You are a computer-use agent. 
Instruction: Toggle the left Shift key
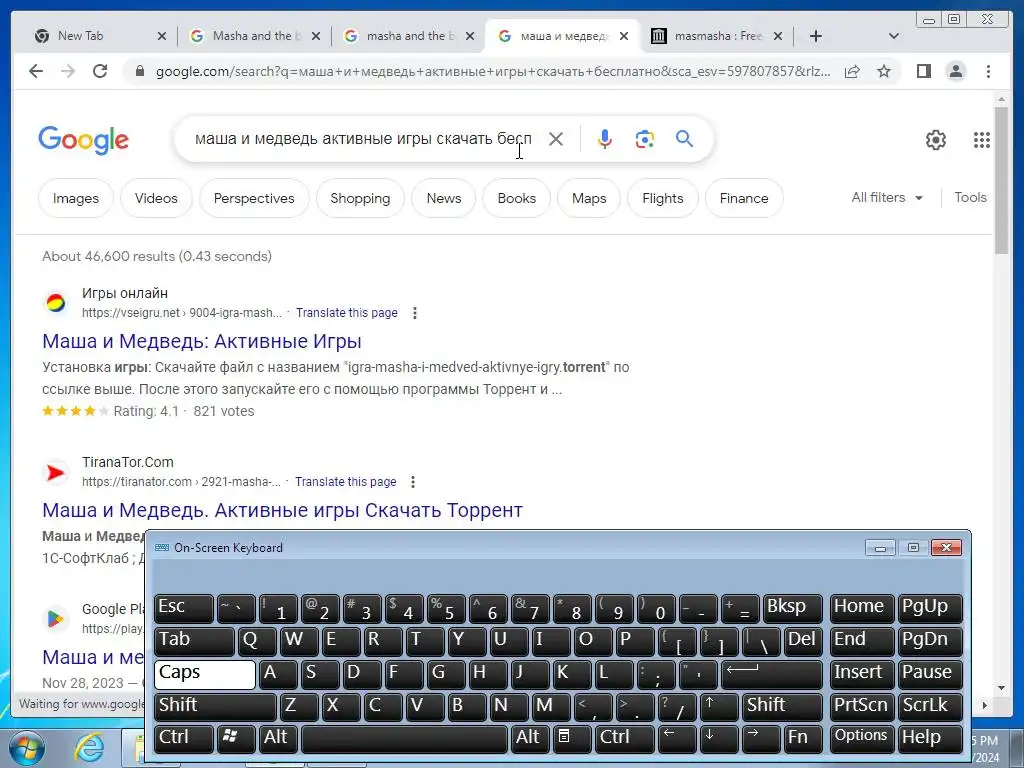[215, 707]
